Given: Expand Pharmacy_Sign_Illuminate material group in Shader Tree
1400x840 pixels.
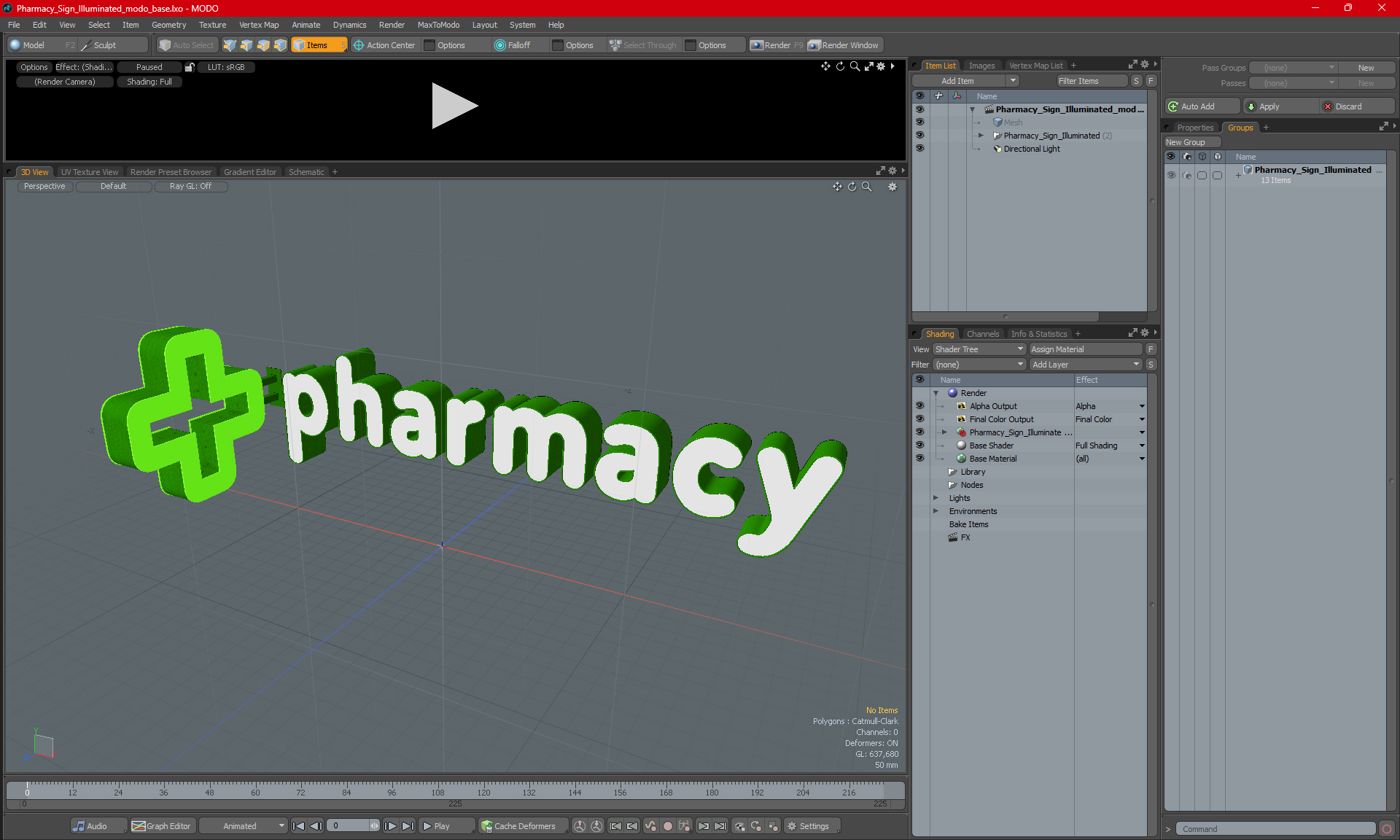Looking at the screenshot, I should click(x=945, y=432).
